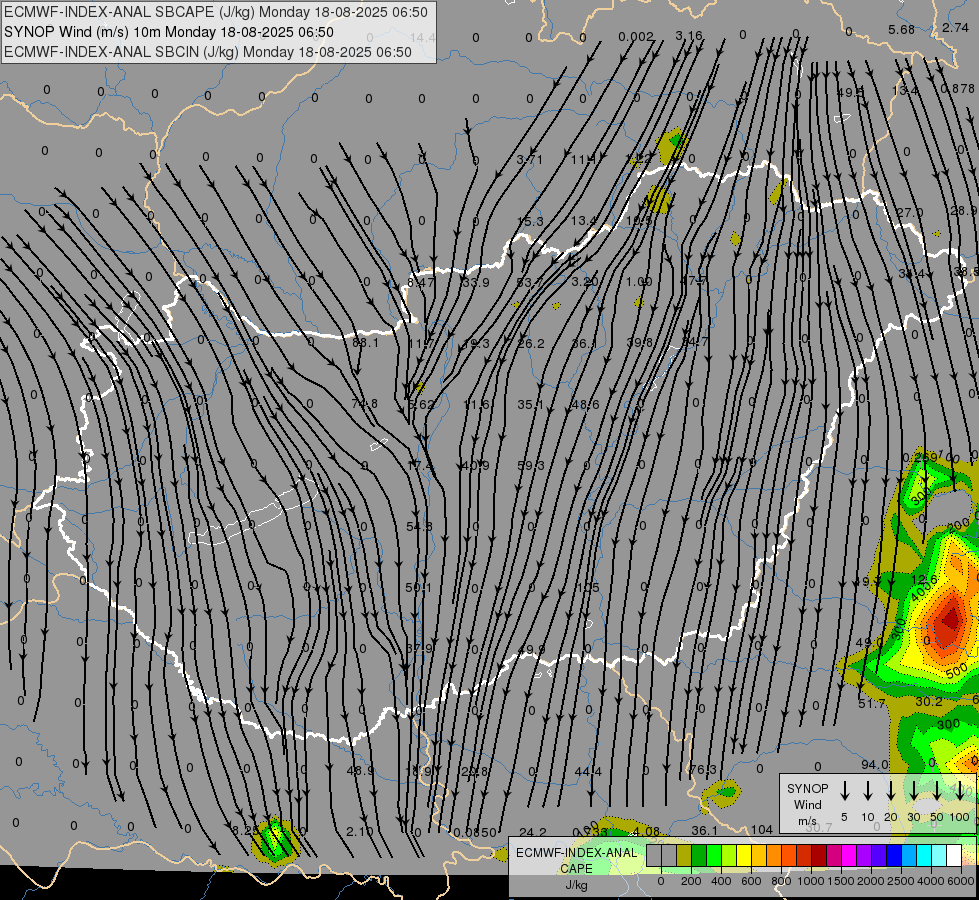Viewport: 979px width, 900px height.
Task: Select the dark green swatch in the CAPE legend
Action: pos(699,855)
